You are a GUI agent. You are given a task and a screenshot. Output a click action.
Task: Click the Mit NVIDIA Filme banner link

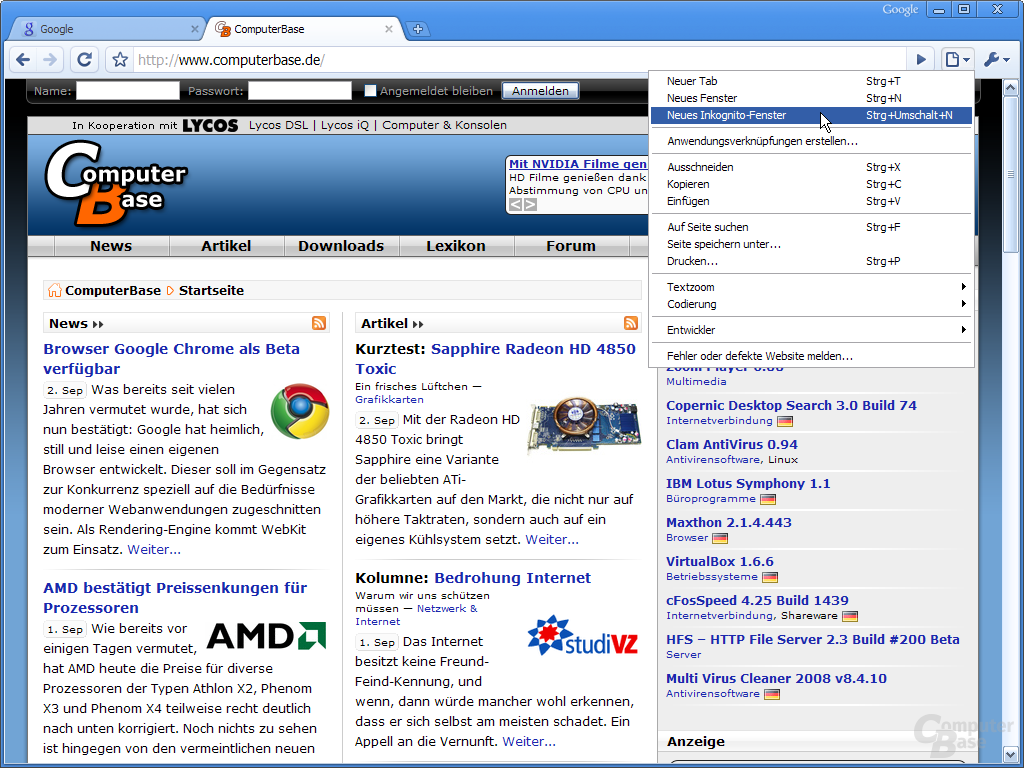pyautogui.click(x=578, y=164)
